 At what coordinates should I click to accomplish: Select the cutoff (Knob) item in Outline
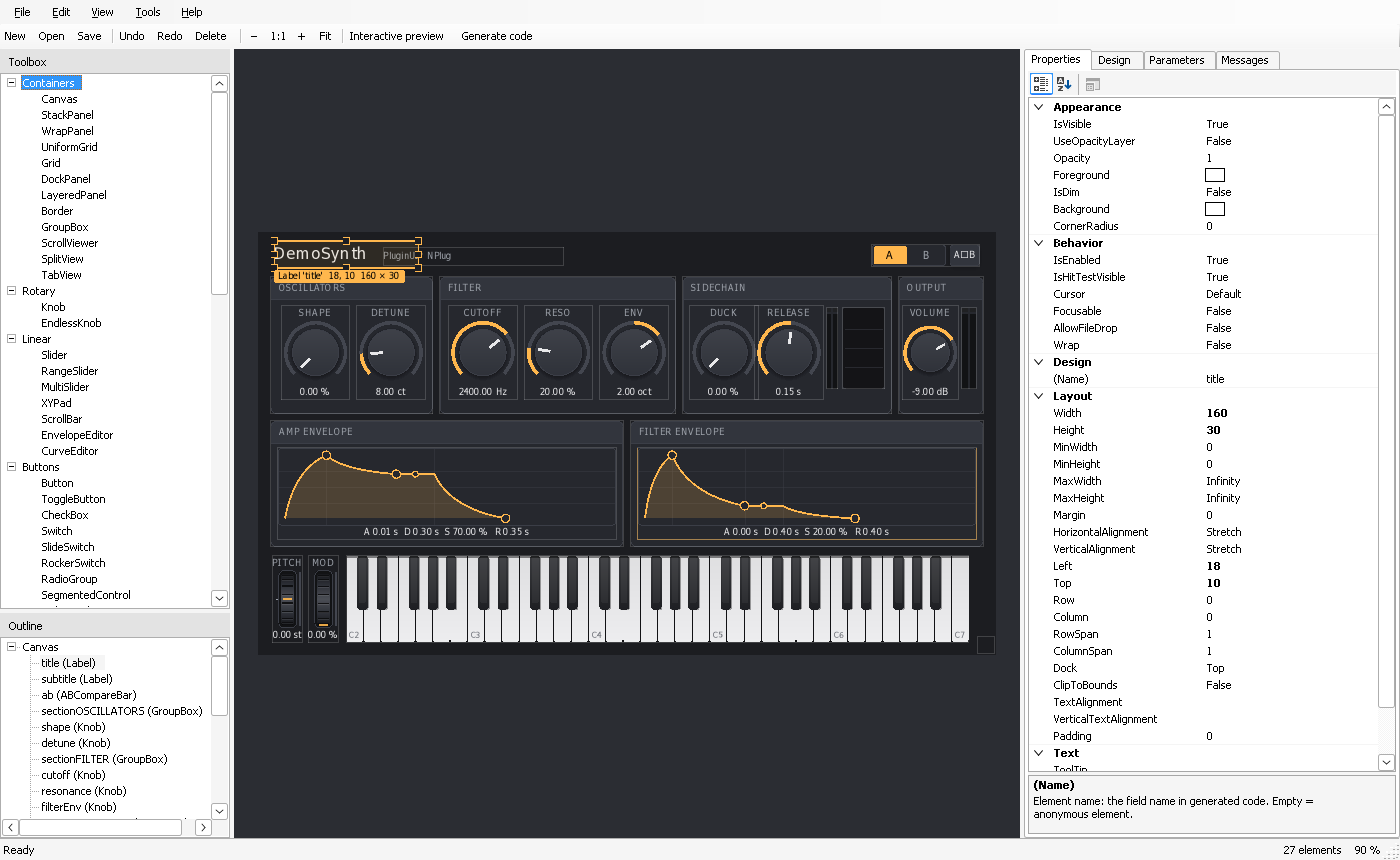(73, 775)
